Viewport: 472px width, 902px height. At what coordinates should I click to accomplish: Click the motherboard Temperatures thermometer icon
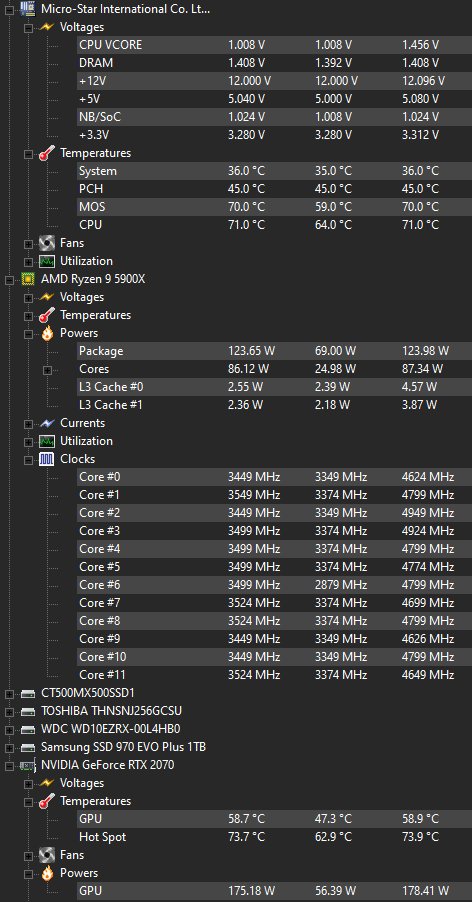coord(47,153)
